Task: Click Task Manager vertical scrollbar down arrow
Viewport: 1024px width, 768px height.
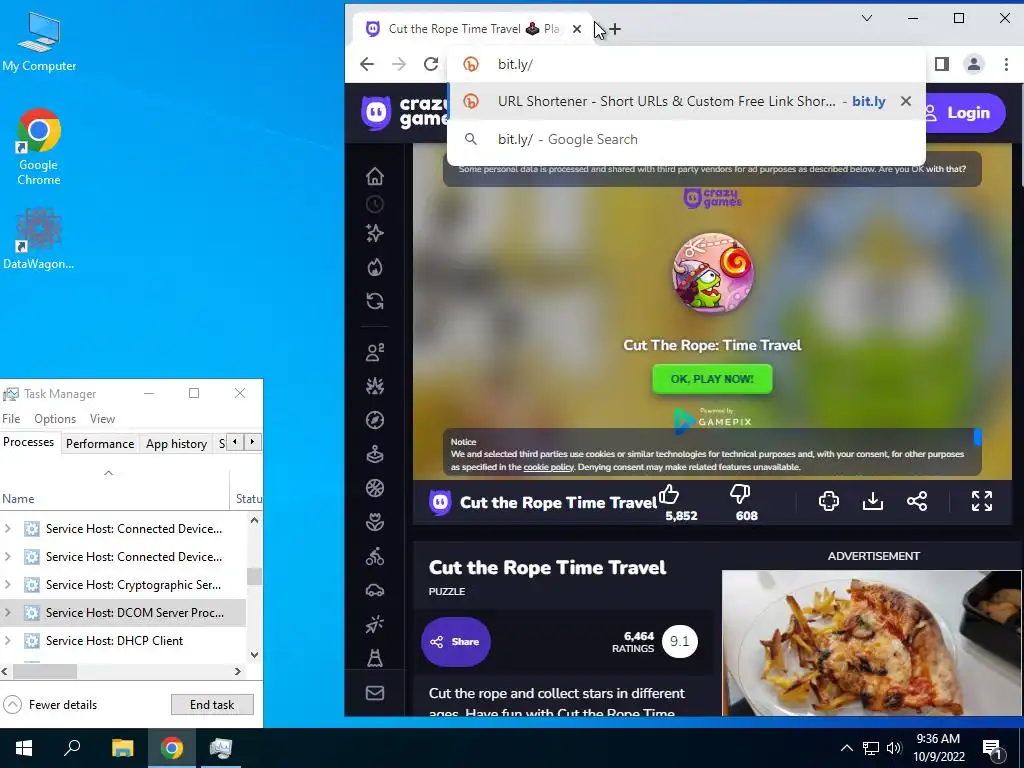Action: pyautogui.click(x=254, y=654)
